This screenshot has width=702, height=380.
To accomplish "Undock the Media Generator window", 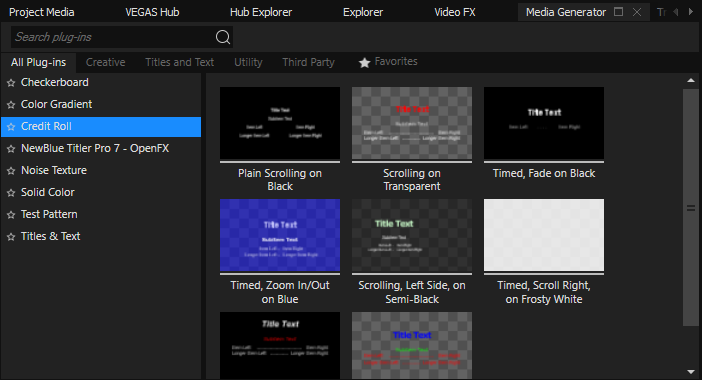I will [618, 12].
